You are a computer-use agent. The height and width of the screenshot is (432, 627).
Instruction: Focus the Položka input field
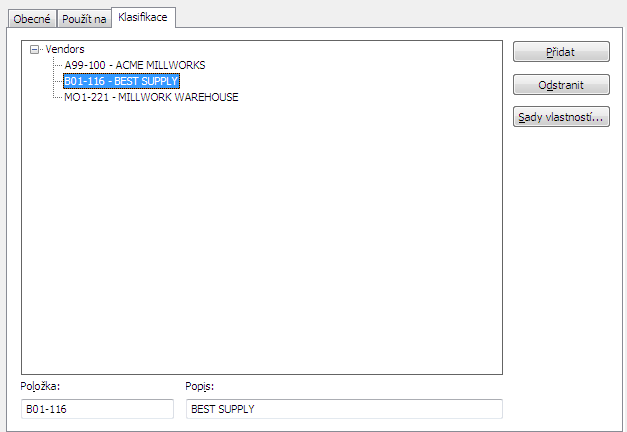click(x=97, y=409)
